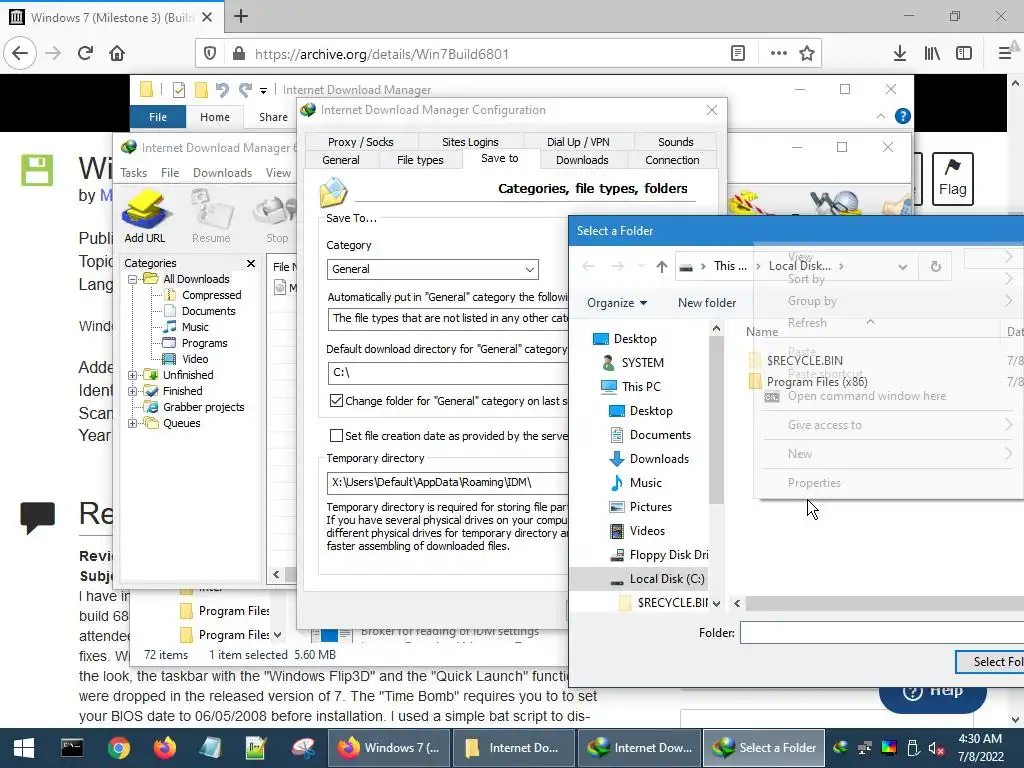Click the Firefox address bar URL
This screenshot has width=1024, height=768.
click(x=381, y=54)
